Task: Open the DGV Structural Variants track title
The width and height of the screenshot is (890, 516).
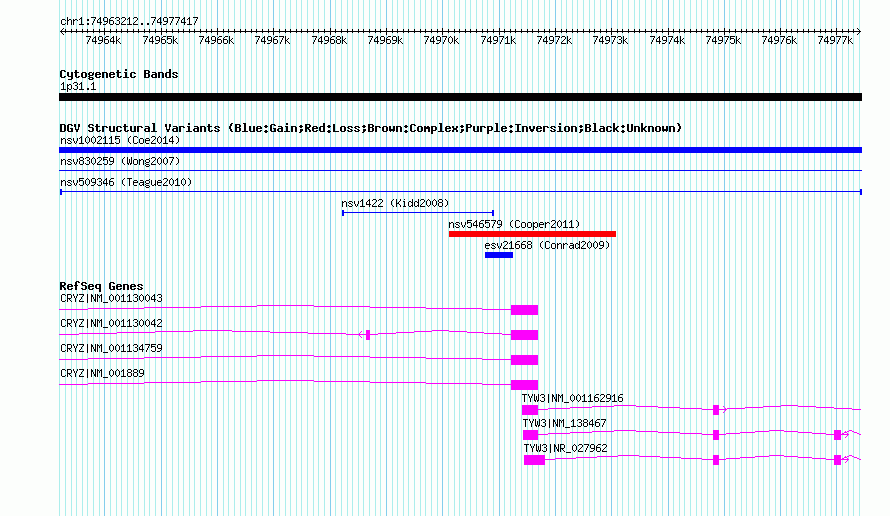Action: (x=371, y=128)
